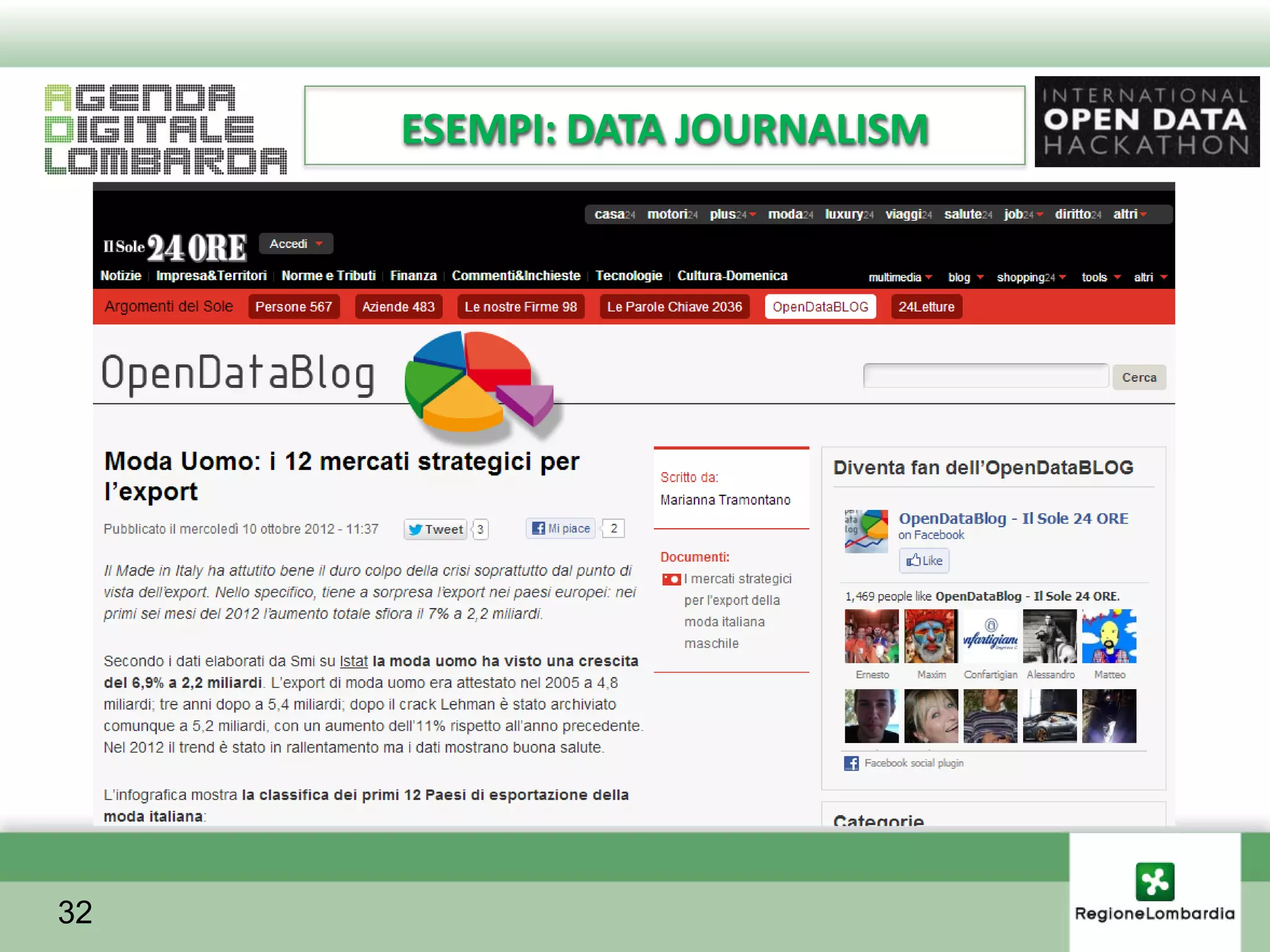
Task: Click the document icon under Documenti
Action: pos(671,580)
